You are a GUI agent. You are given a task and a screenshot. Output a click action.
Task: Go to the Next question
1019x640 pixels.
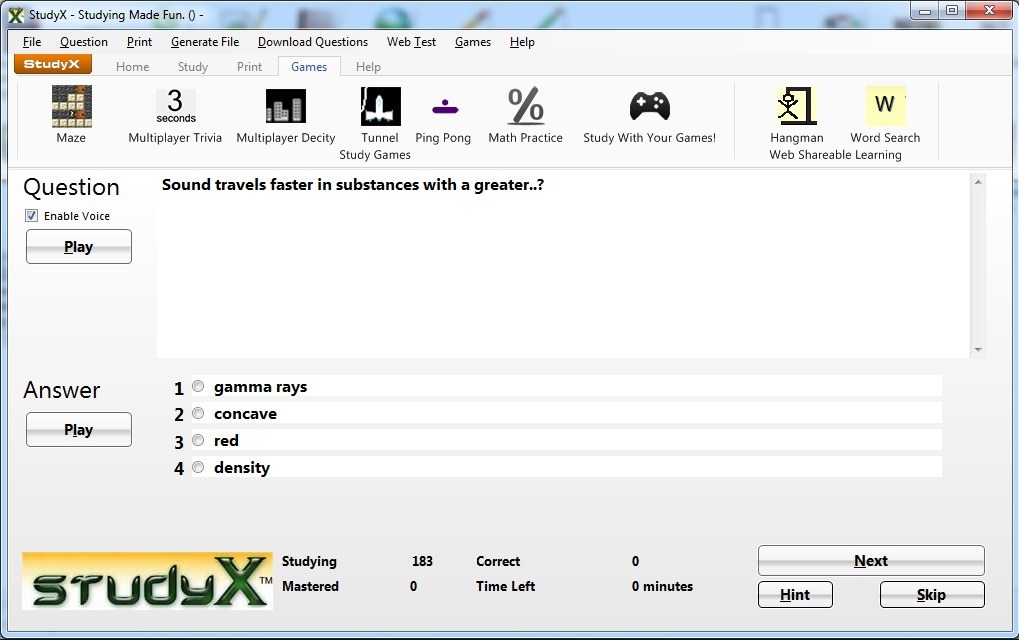[871, 561]
